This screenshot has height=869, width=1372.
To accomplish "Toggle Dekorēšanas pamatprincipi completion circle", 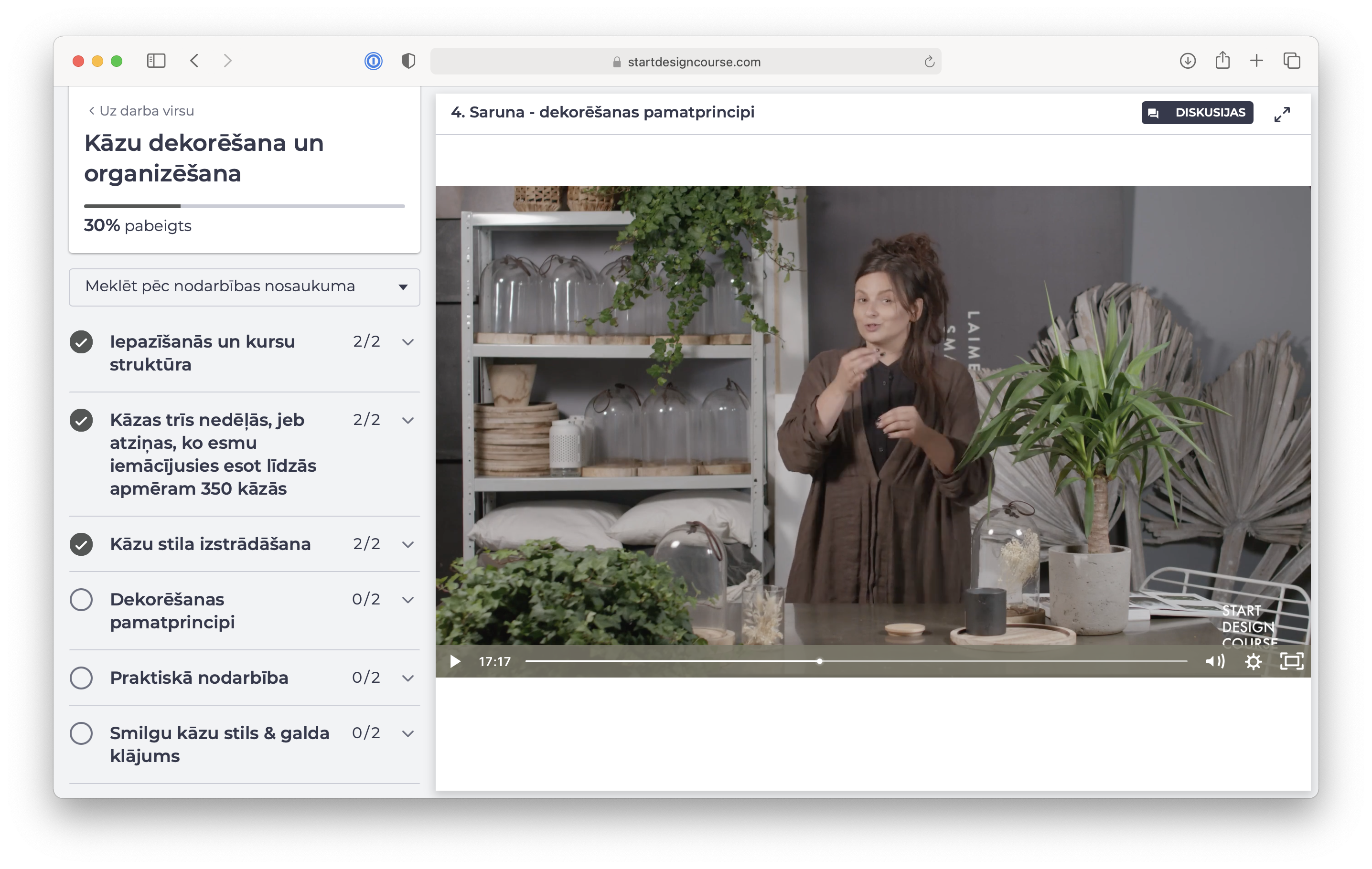I will pyautogui.click(x=81, y=600).
